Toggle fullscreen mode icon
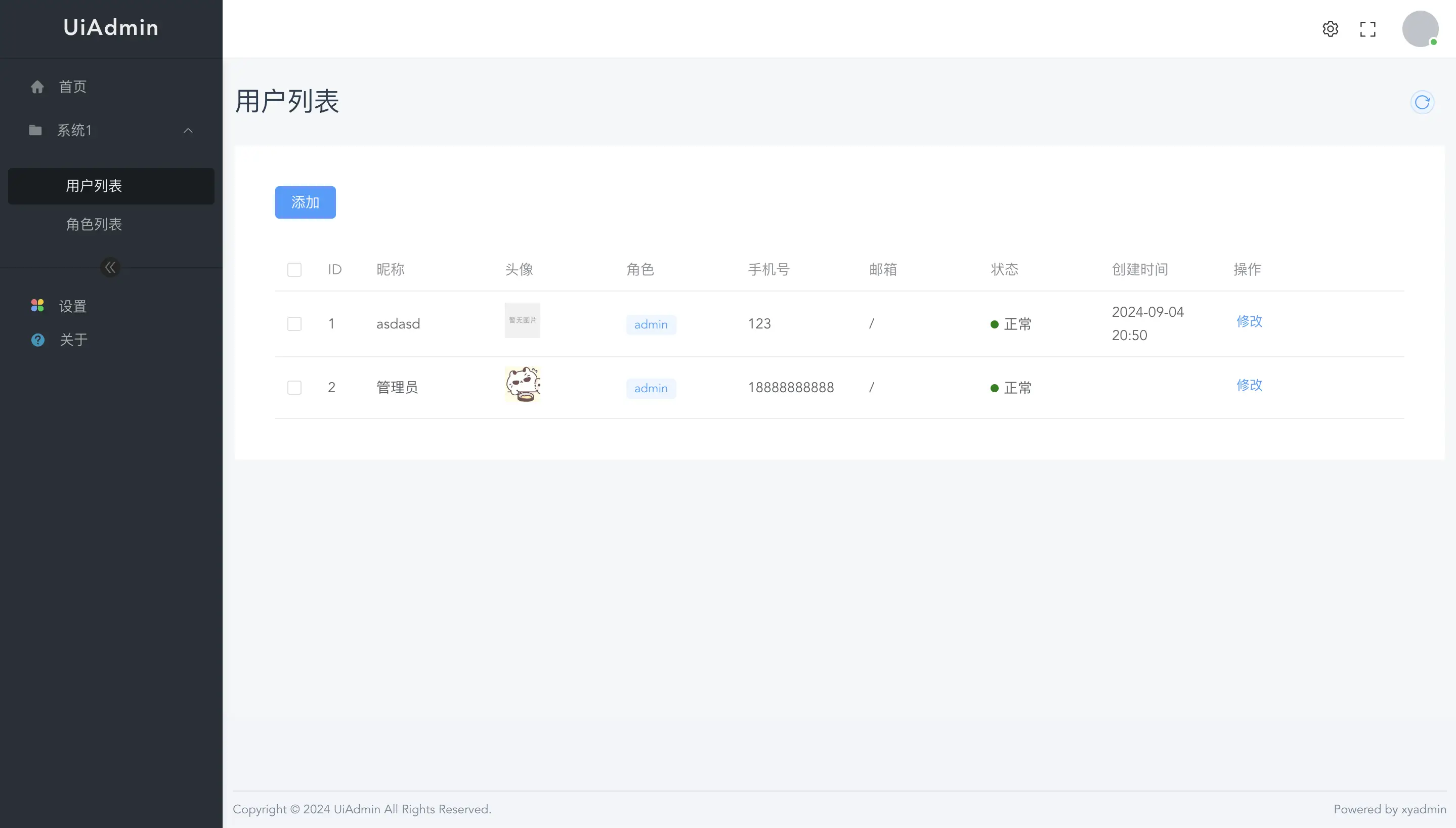The height and width of the screenshot is (828, 1456). 1368,28
